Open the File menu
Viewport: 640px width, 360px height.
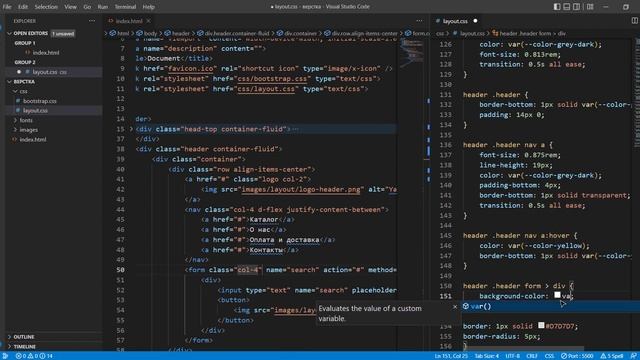pos(7,7)
